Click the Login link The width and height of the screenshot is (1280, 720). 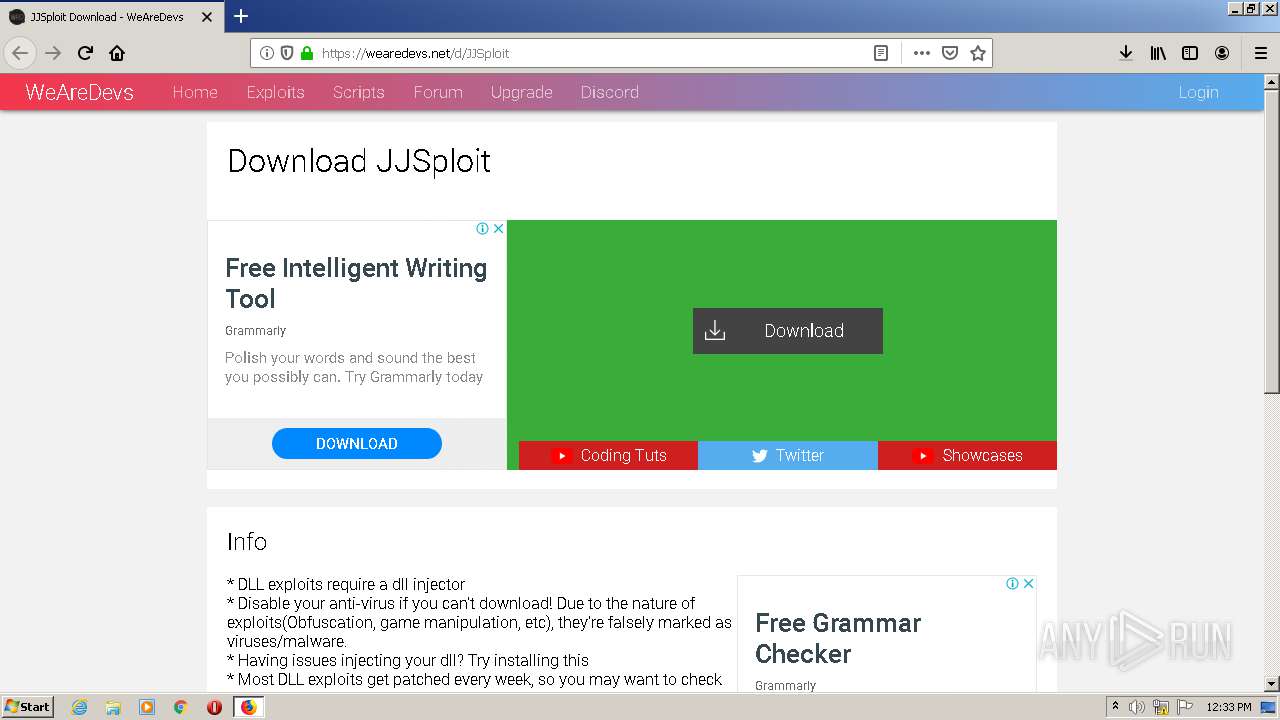[x=1198, y=92]
